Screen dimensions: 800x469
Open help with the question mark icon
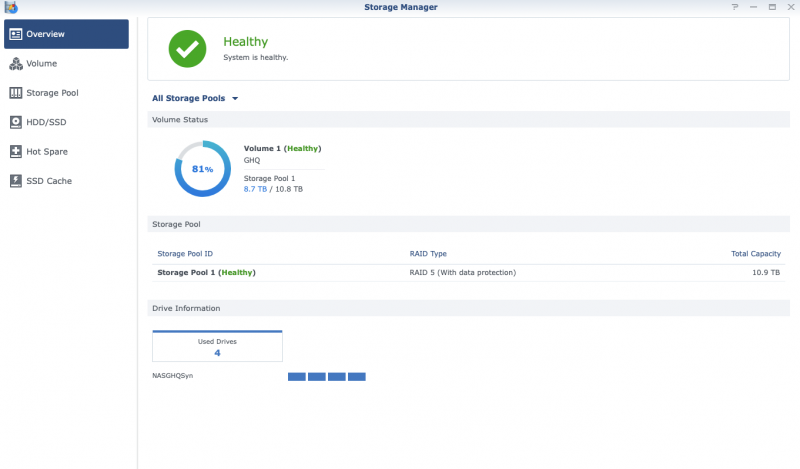click(x=735, y=7)
